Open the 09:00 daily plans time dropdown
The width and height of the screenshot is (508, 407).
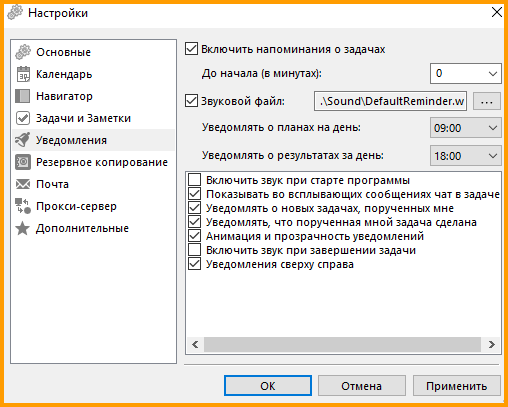tap(466, 128)
